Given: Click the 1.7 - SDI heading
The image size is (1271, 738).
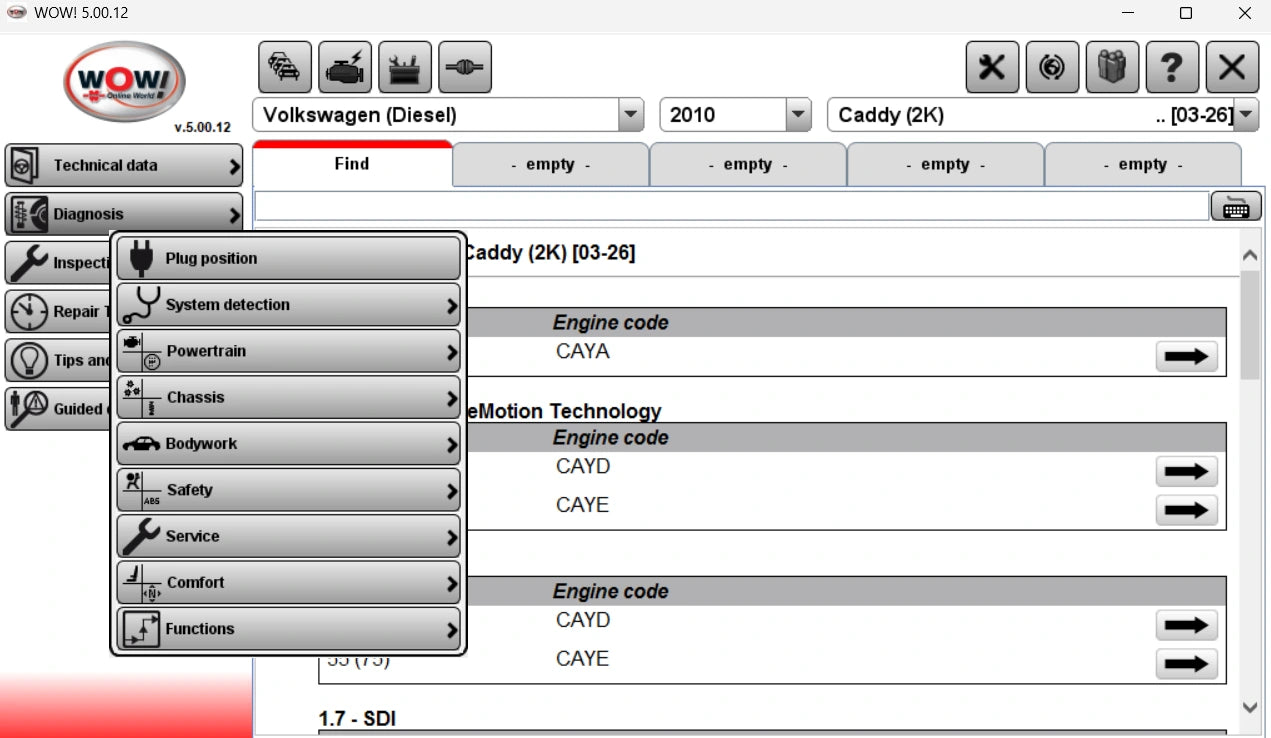Looking at the screenshot, I should 357,718.
